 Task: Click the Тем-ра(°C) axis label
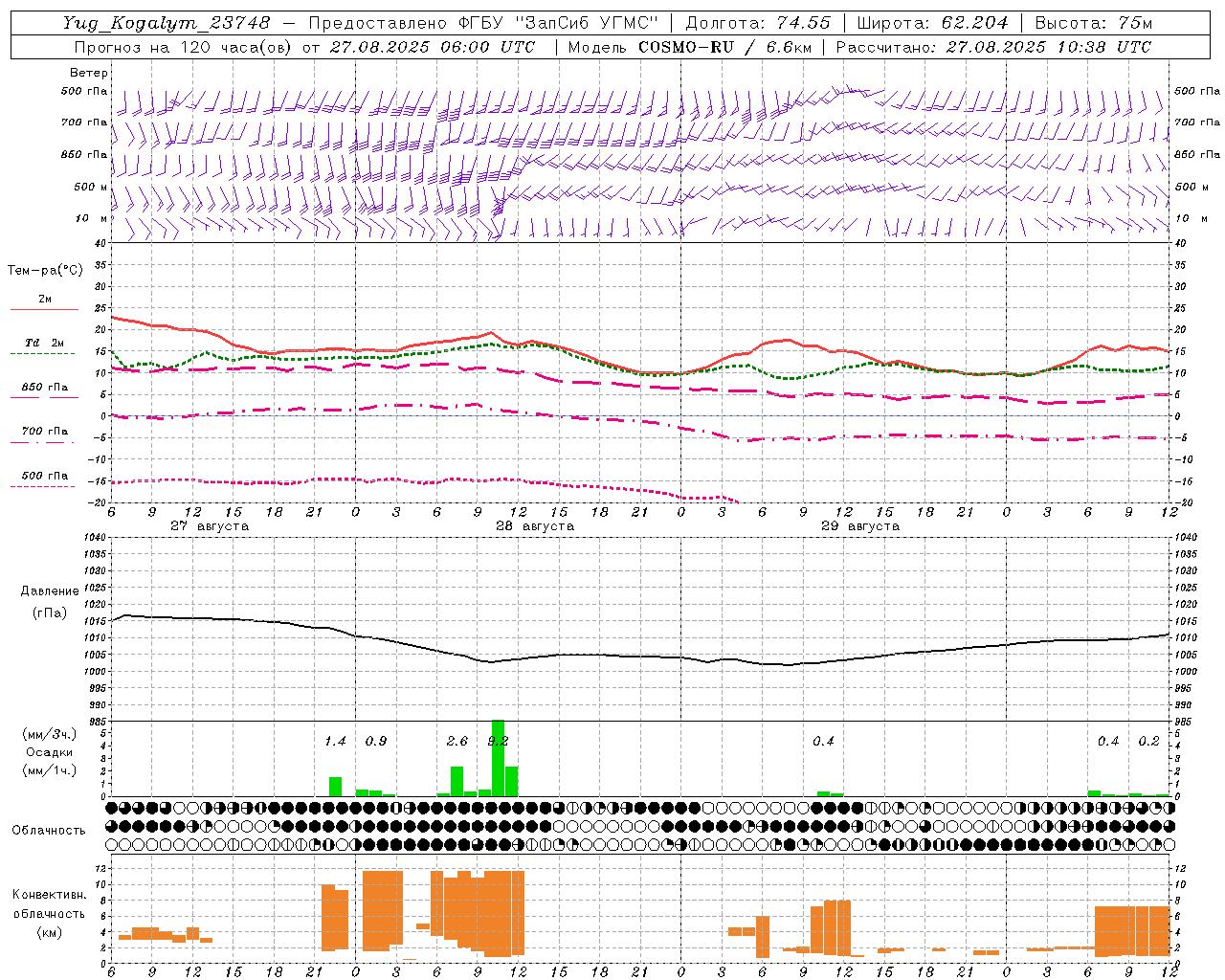45,271
